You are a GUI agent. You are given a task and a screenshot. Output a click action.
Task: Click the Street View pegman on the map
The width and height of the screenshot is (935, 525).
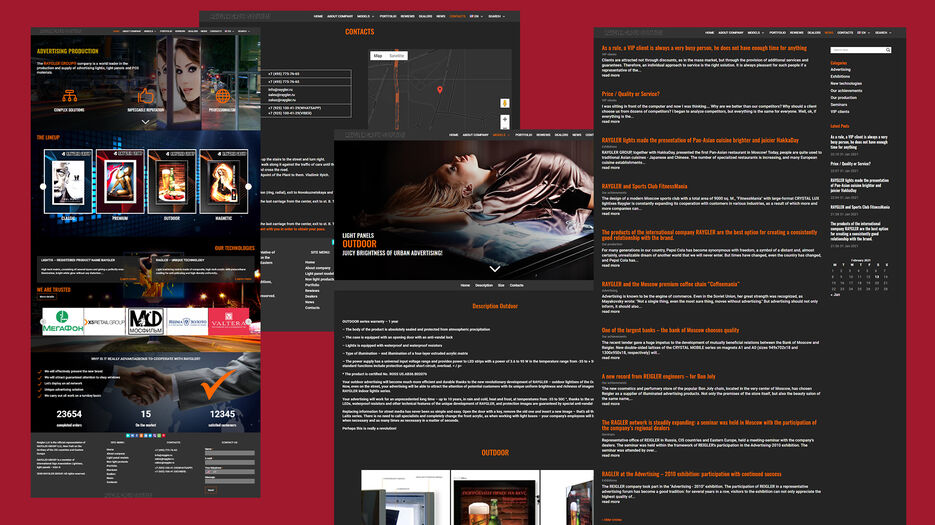[x=504, y=103]
